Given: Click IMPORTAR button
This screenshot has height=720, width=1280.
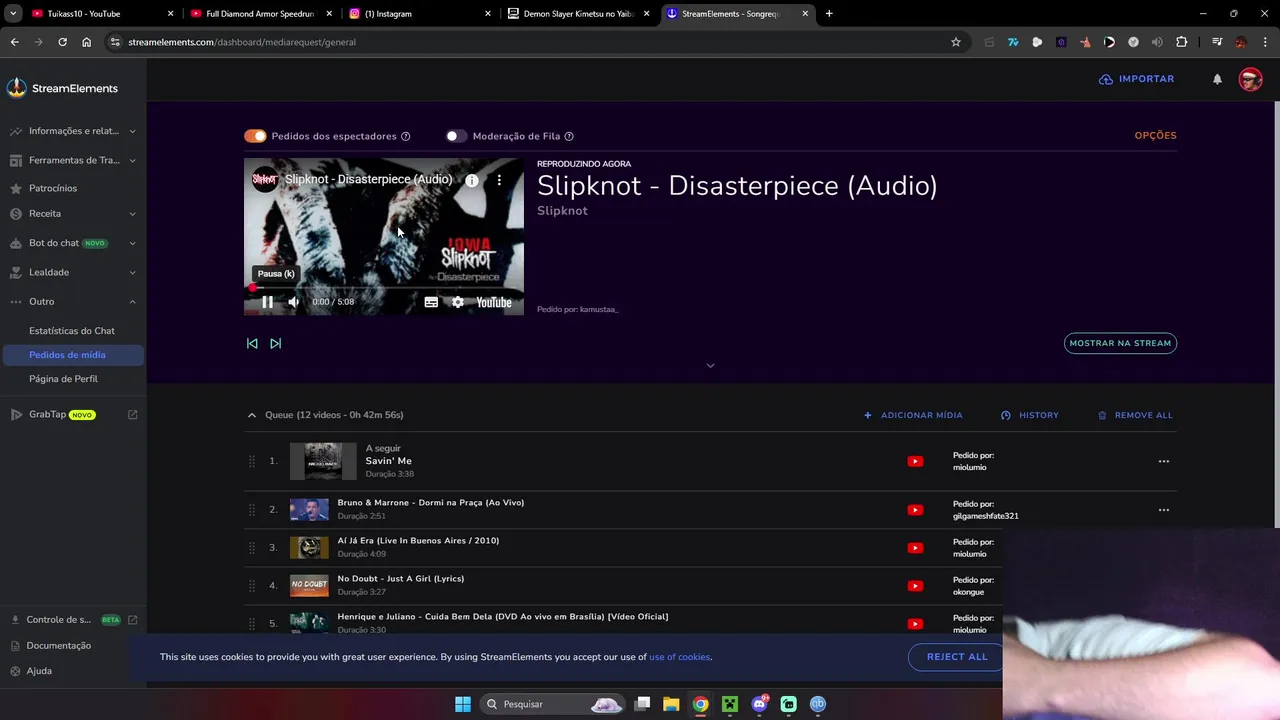Looking at the screenshot, I should click(x=1137, y=79).
